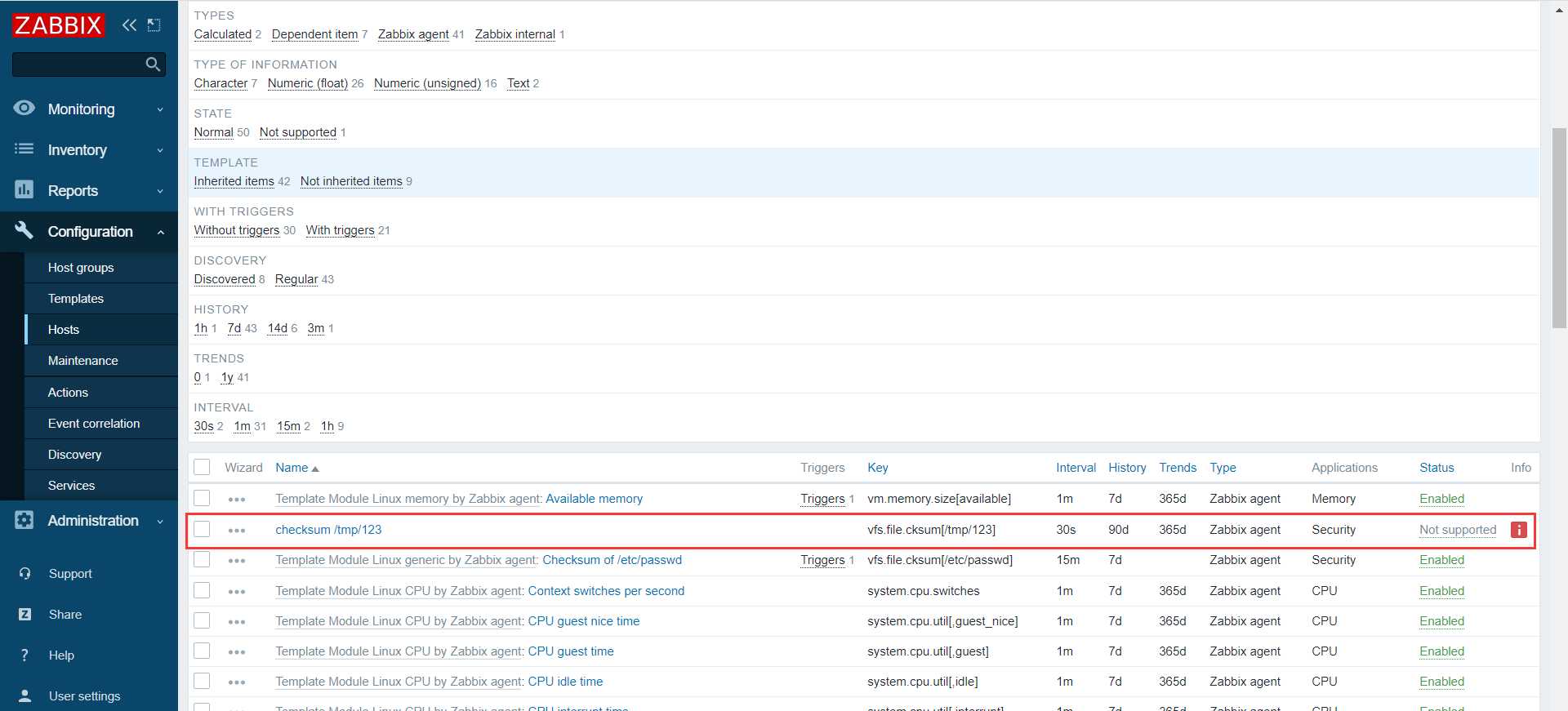Open wizard dots for CPU guest nice time
Image resolution: width=1568 pixels, height=711 pixels.
[x=237, y=622]
